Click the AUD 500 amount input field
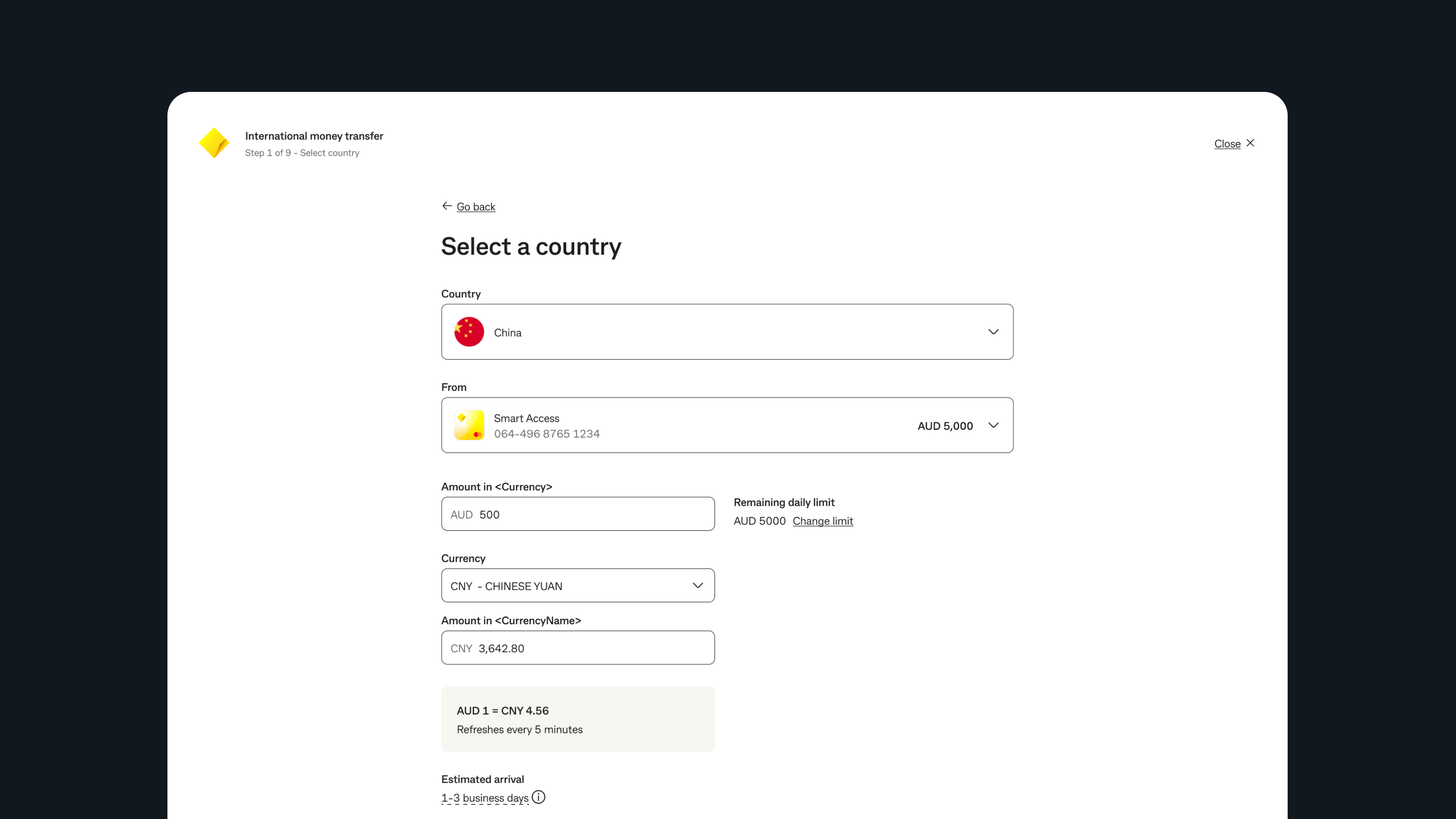1456x819 pixels. coord(577,514)
